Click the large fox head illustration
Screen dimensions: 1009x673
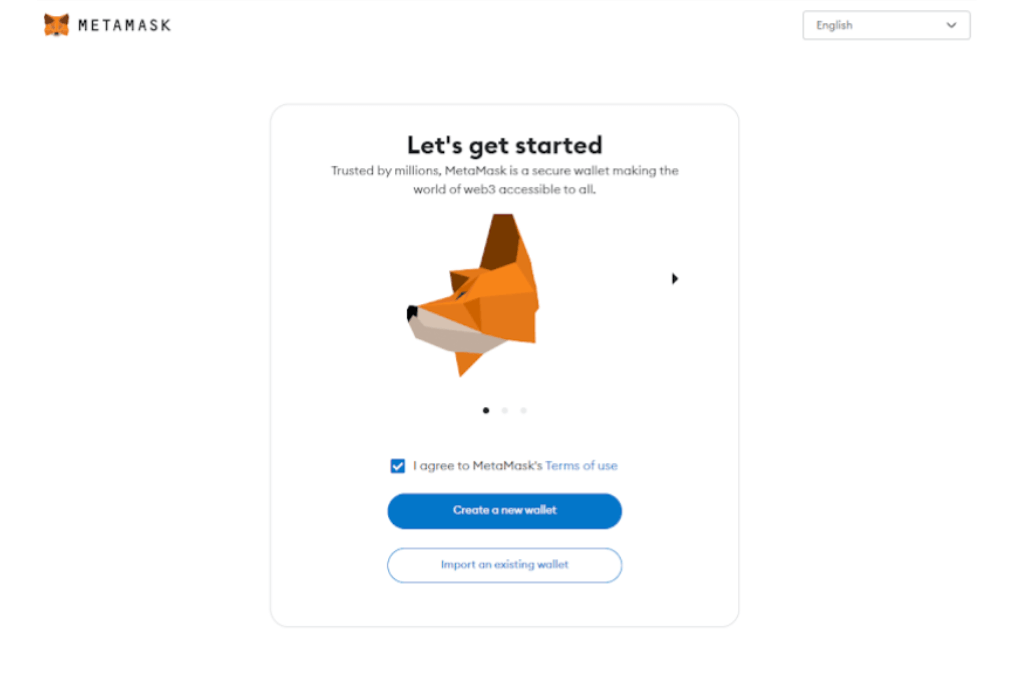pyautogui.click(x=474, y=295)
